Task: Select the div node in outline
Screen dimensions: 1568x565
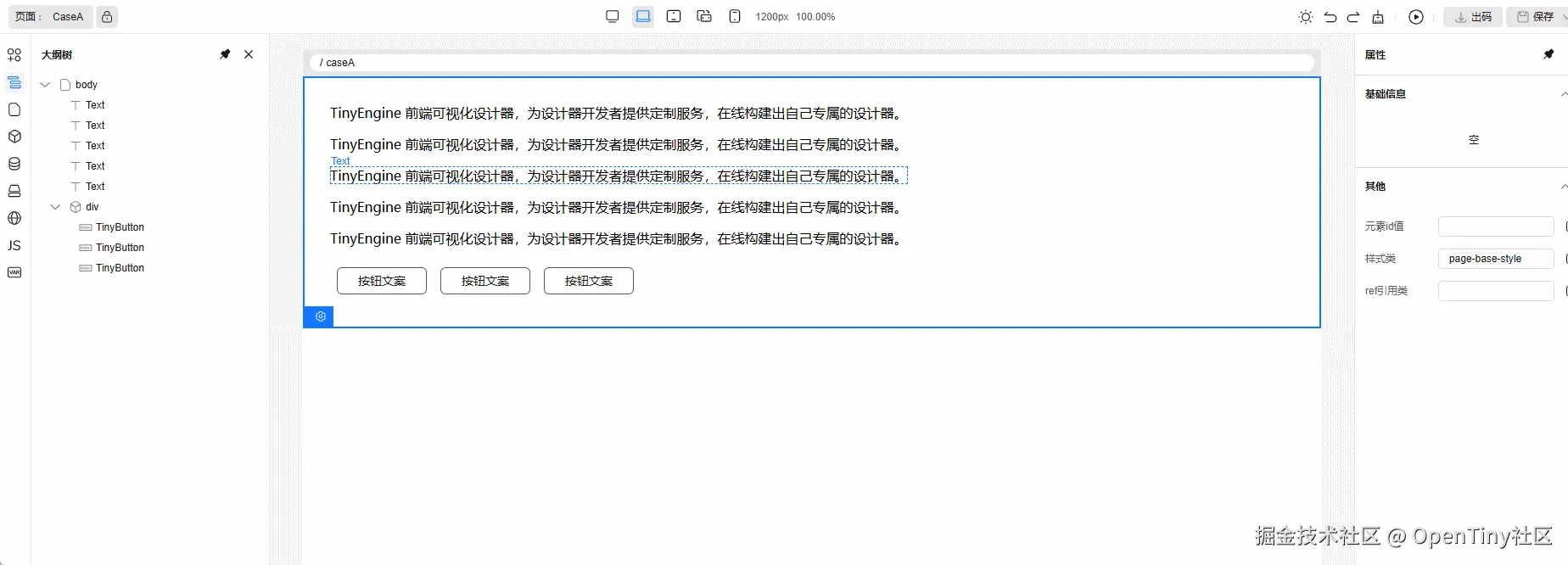Action: pos(92,207)
